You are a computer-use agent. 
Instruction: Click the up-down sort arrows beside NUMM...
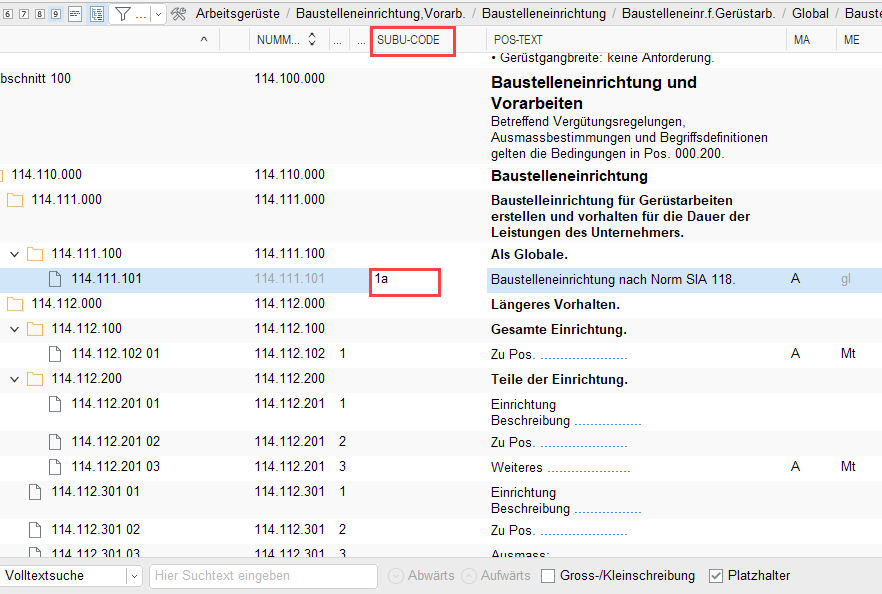pos(312,39)
